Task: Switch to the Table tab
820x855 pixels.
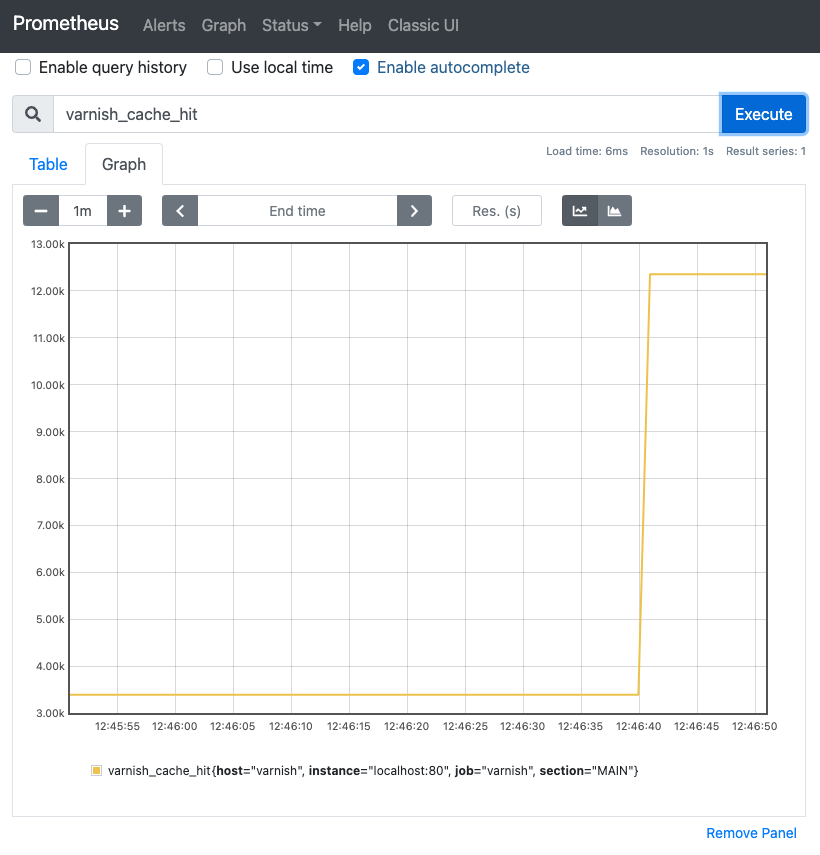Action: click(x=48, y=164)
